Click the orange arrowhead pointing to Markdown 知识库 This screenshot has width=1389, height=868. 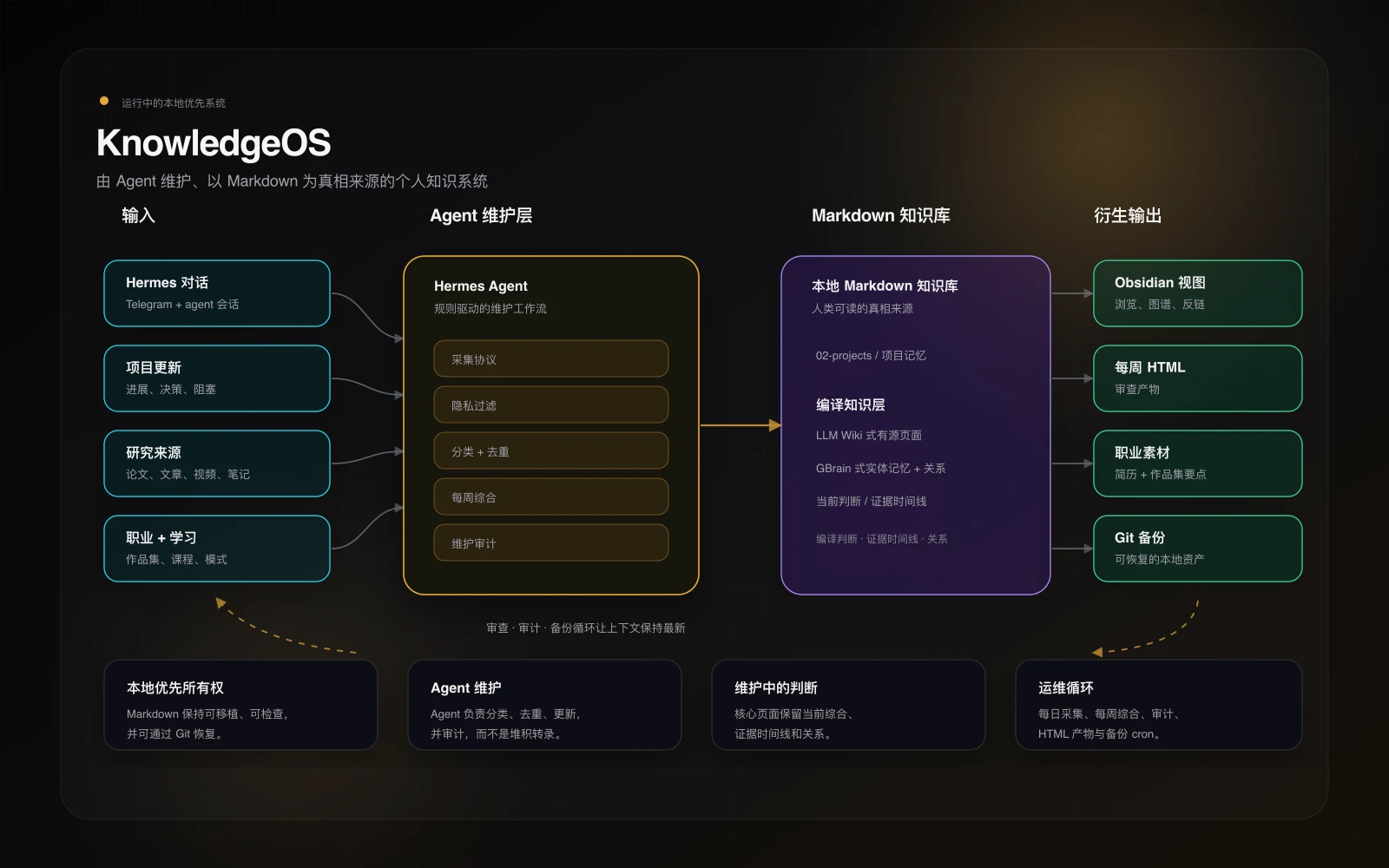coord(775,425)
